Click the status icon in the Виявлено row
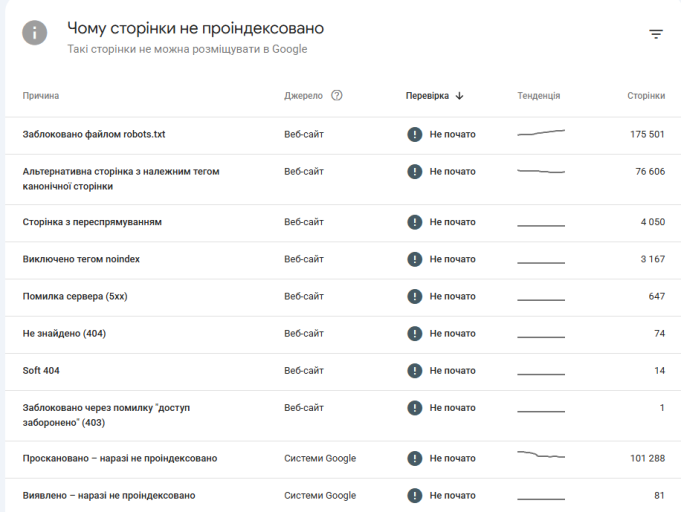The width and height of the screenshot is (681, 512). pyautogui.click(x=415, y=495)
